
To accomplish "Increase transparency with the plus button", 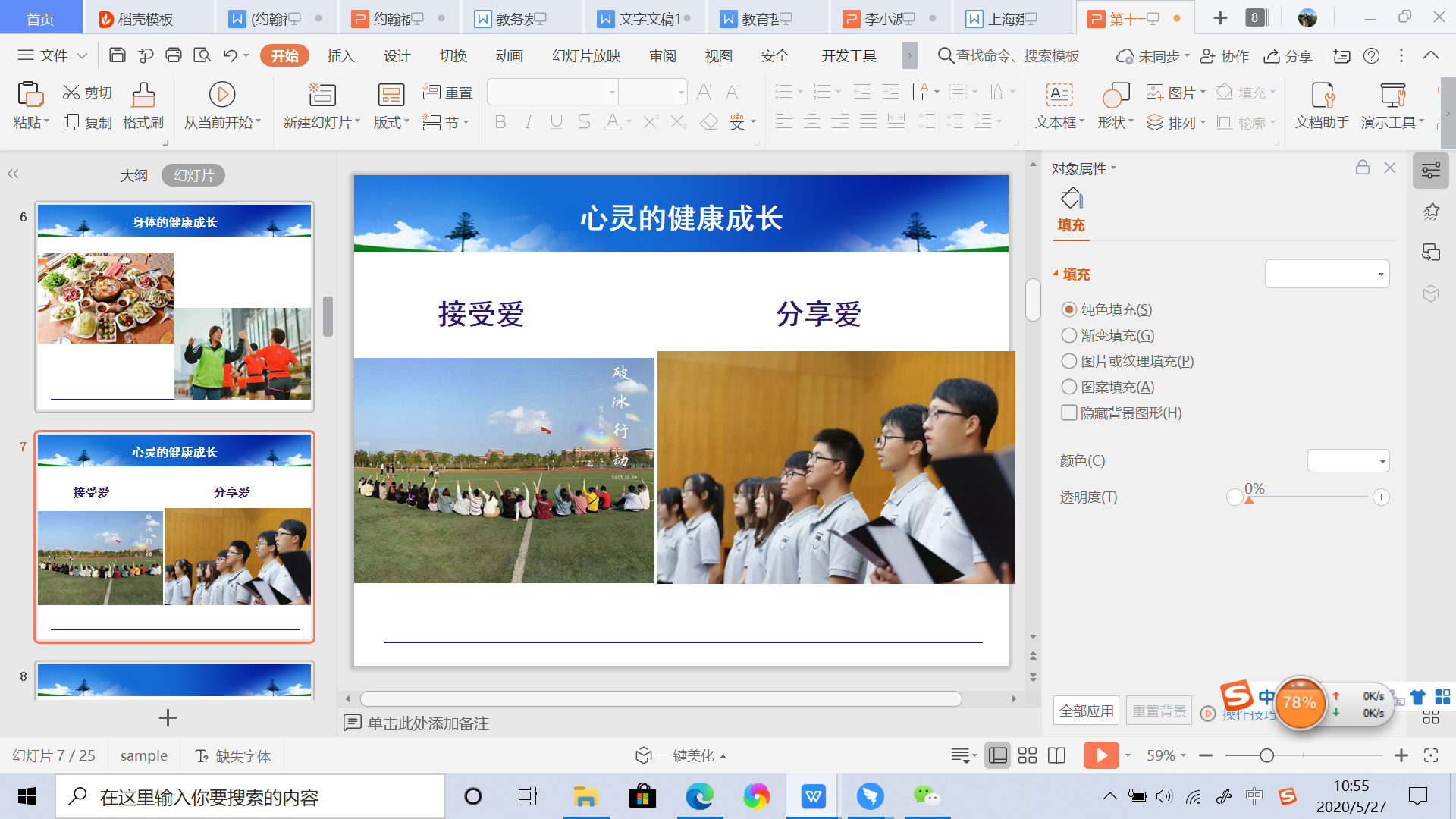I will pos(1381,497).
